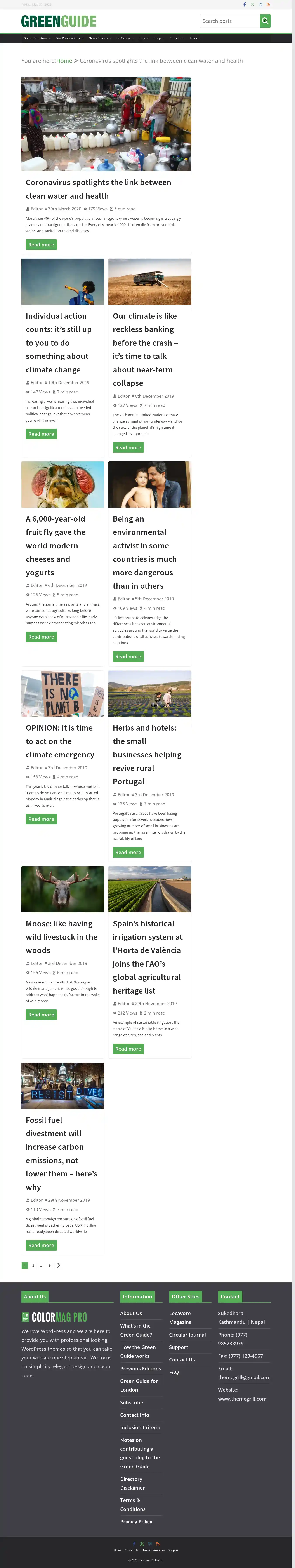Viewport: 295px width, 1568px height.
Task: Open the RSS feed icon in top bar
Action: (268, 4)
